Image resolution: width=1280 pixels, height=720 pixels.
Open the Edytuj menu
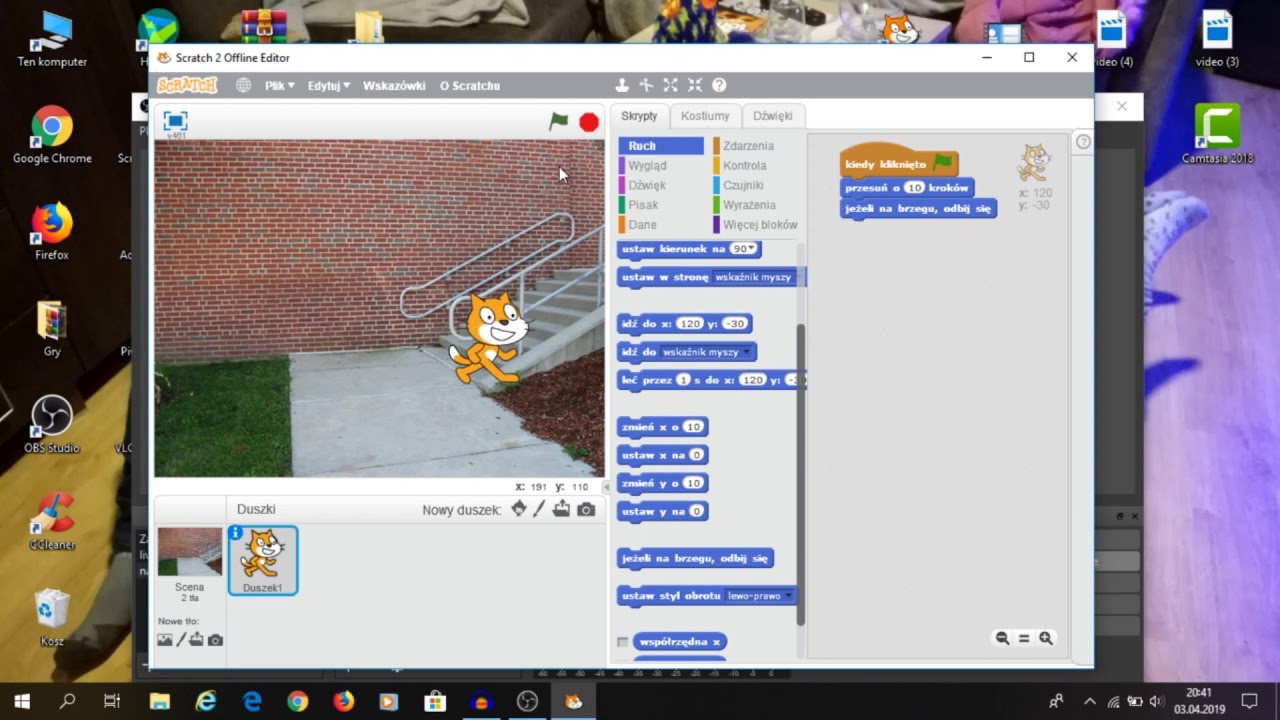coord(328,86)
